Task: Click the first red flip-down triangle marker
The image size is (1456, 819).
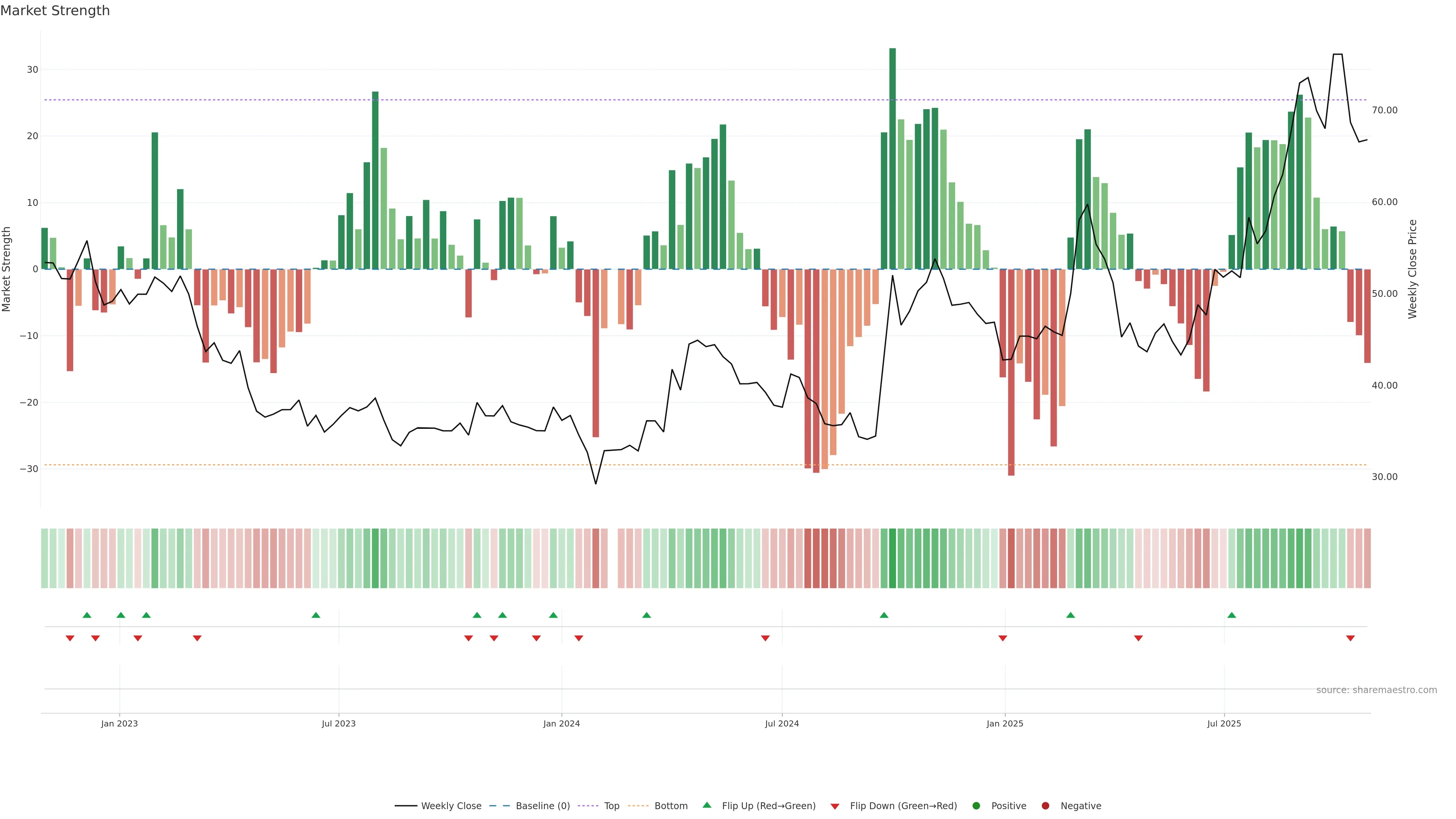Action: point(70,638)
